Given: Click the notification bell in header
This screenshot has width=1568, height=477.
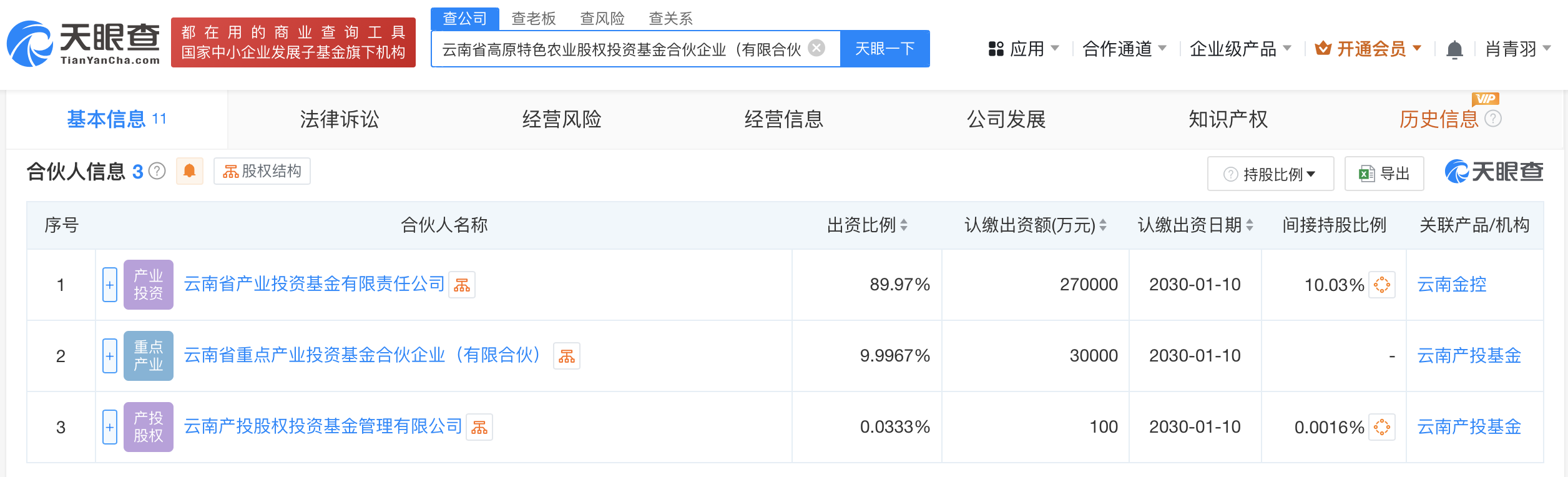Looking at the screenshot, I should pyautogui.click(x=1454, y=49).
